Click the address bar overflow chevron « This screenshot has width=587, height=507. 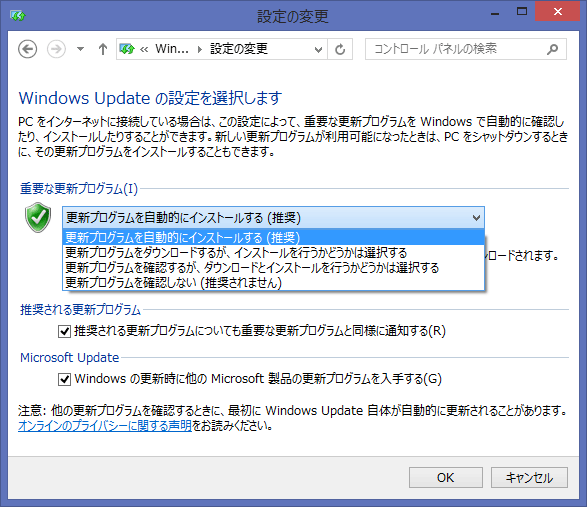pos(144,49)
